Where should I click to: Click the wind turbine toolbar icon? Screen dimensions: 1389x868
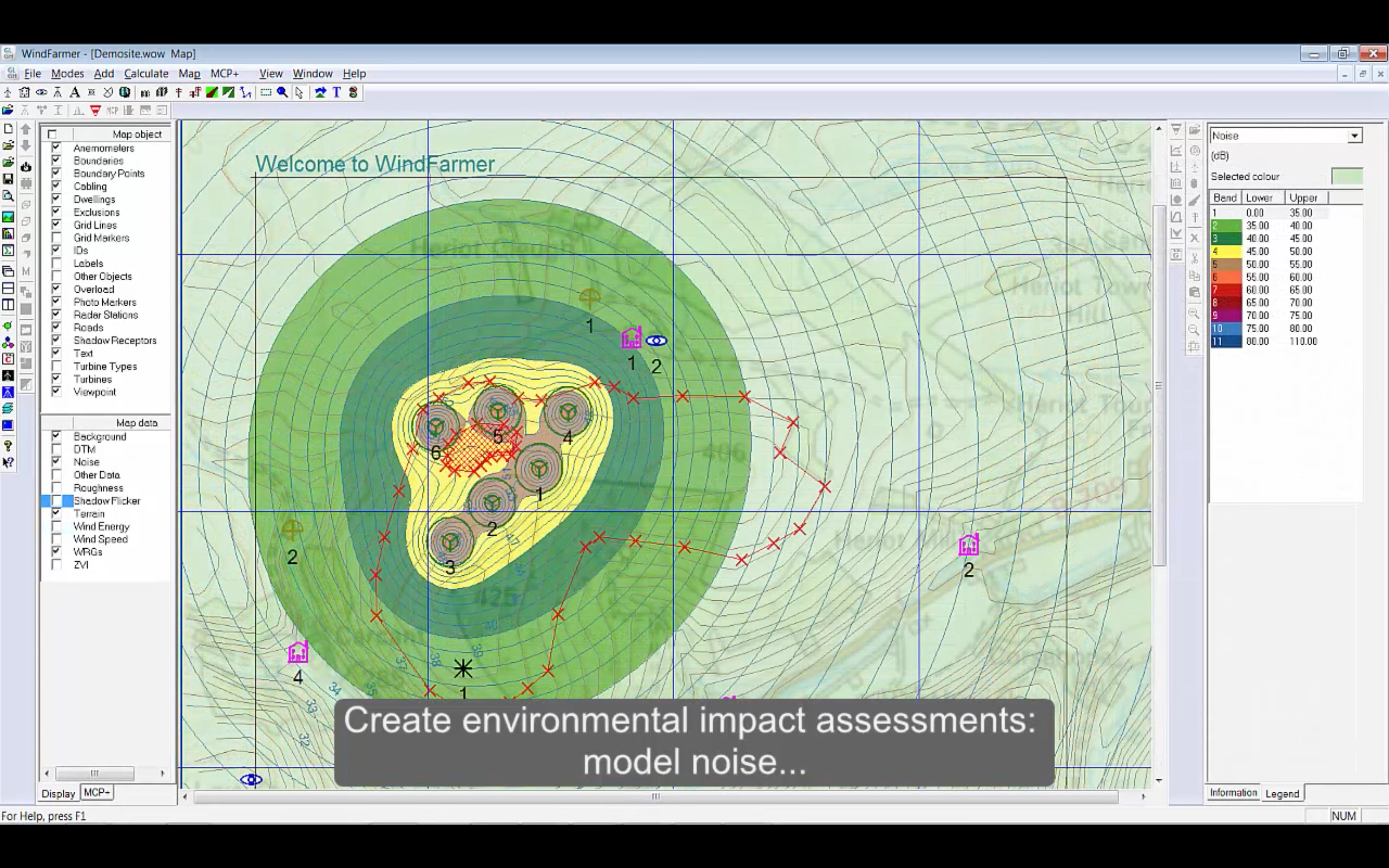point(7,93)
